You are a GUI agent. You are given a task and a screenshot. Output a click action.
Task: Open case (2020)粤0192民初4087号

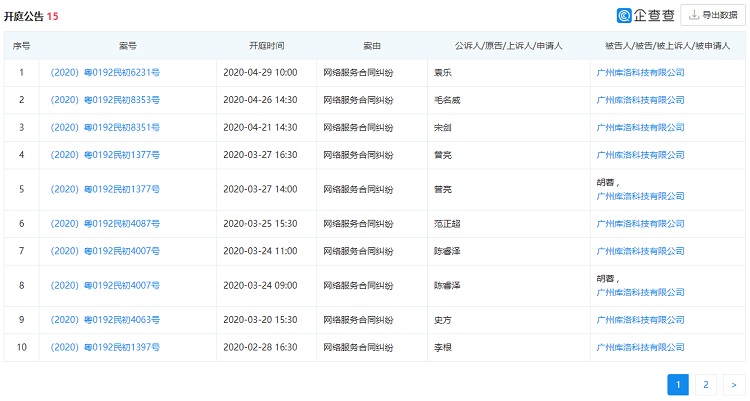pyautogui.click(x=105, y=224)
